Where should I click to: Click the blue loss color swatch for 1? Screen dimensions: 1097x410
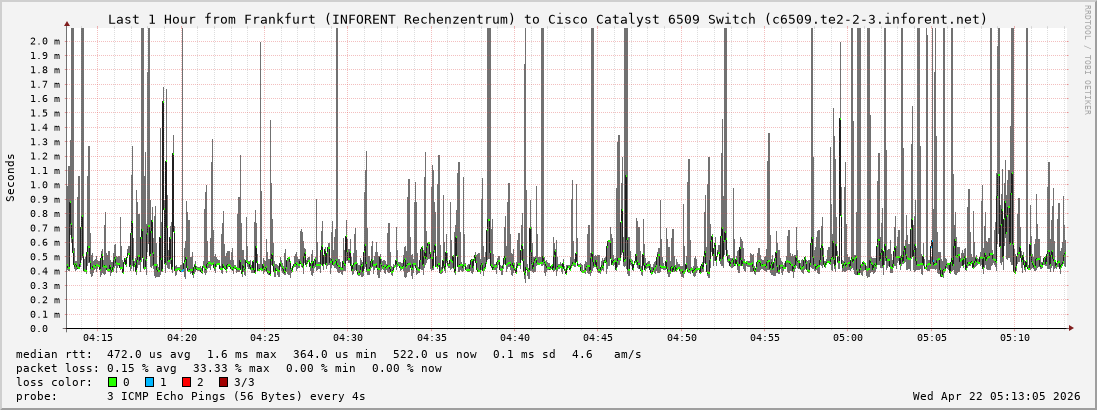(149, 382)
